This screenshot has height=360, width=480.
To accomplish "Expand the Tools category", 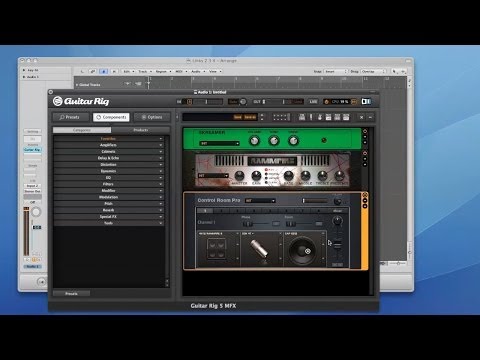I will coord(109,223).
